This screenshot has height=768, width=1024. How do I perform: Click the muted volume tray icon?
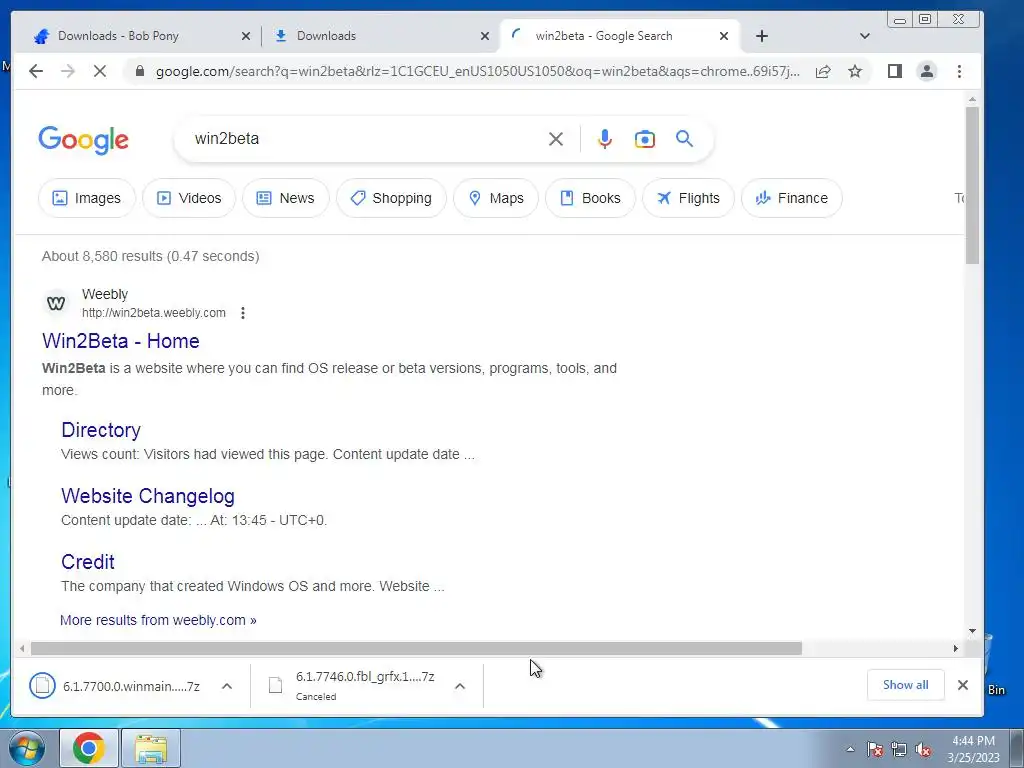pos(923,749)
